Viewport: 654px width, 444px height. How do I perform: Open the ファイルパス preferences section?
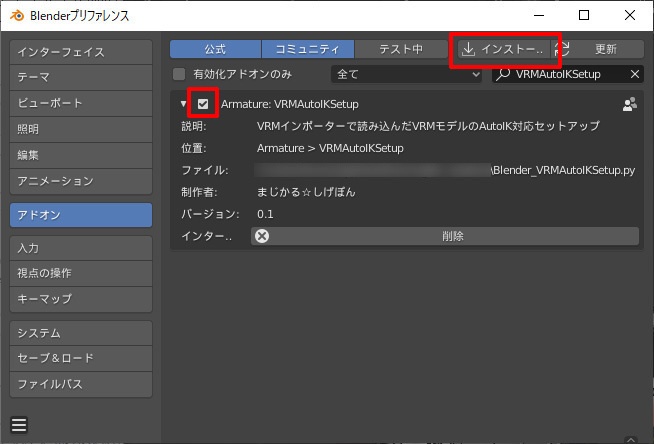pos(81,384)
